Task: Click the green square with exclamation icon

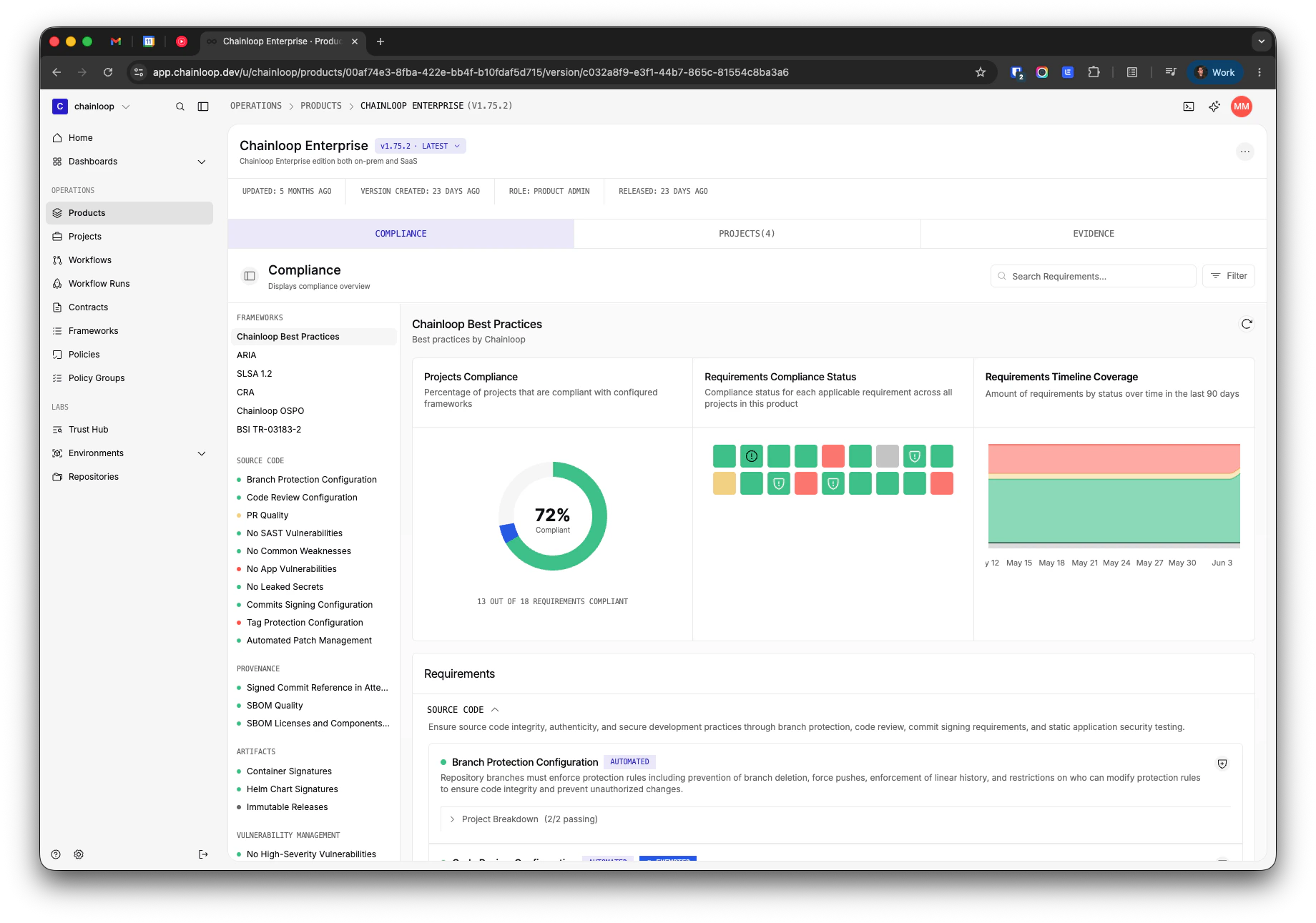Action: click(752, 456)
